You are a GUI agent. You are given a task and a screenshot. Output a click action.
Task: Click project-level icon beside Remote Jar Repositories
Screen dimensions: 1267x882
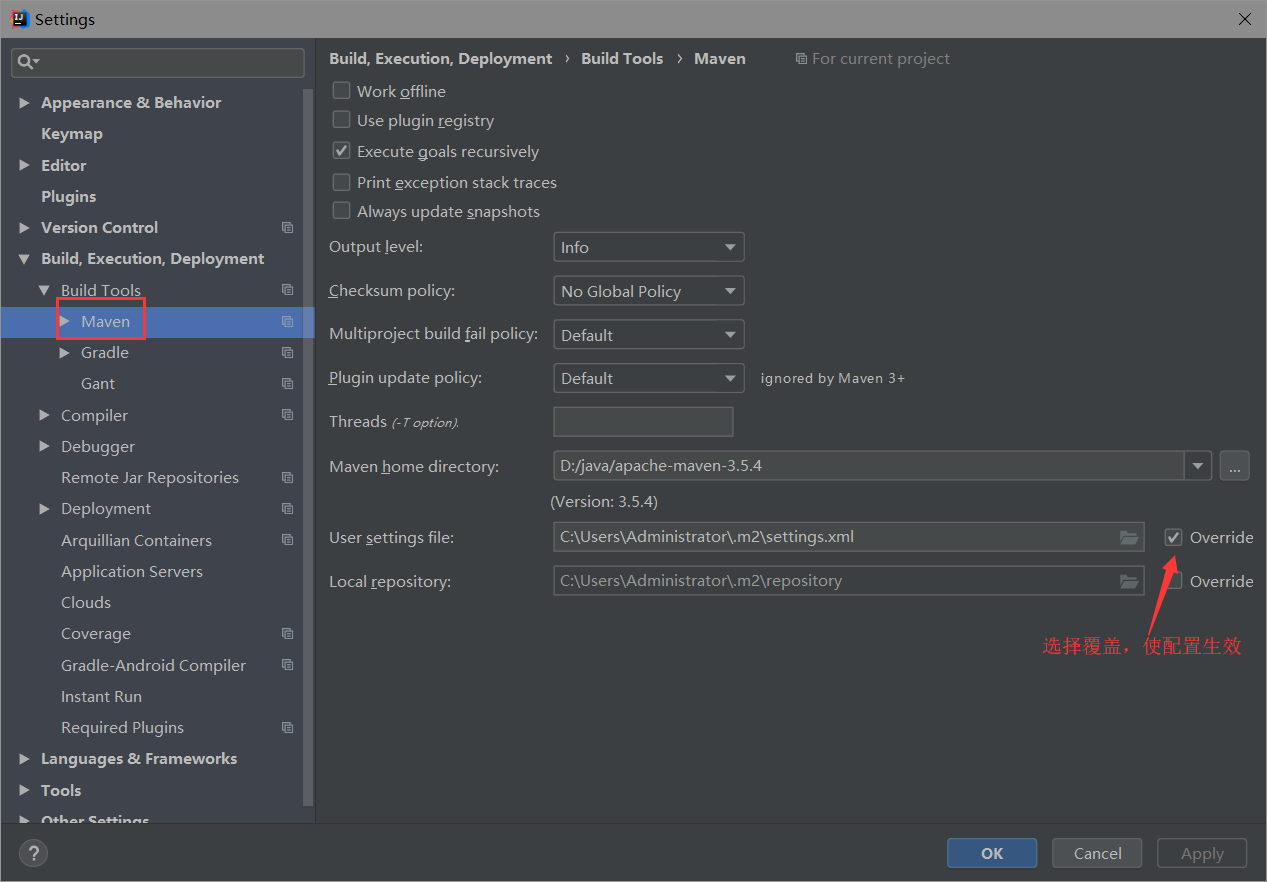click(x=288, y=478)
